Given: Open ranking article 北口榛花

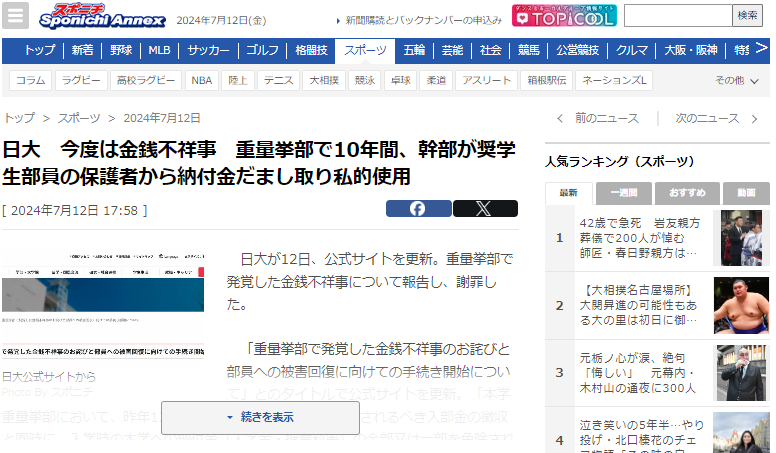Looking at the screenshot, I should tap(642, 438).
